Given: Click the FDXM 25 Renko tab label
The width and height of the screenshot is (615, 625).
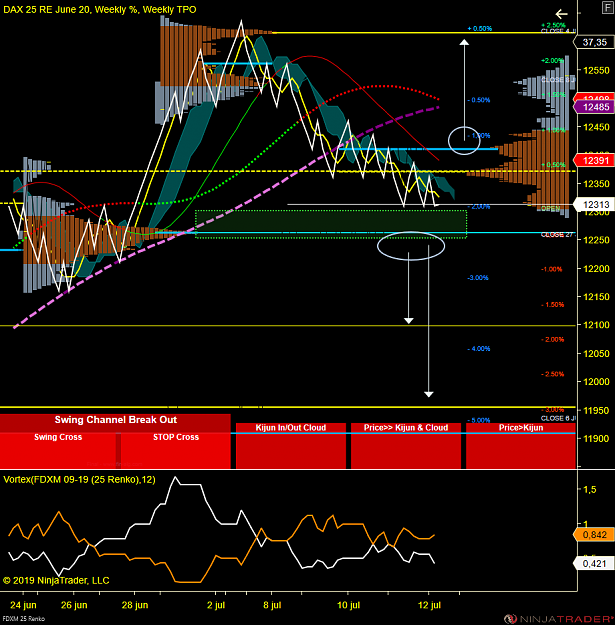Looking at the screenshot, I should tap(24, 619).
